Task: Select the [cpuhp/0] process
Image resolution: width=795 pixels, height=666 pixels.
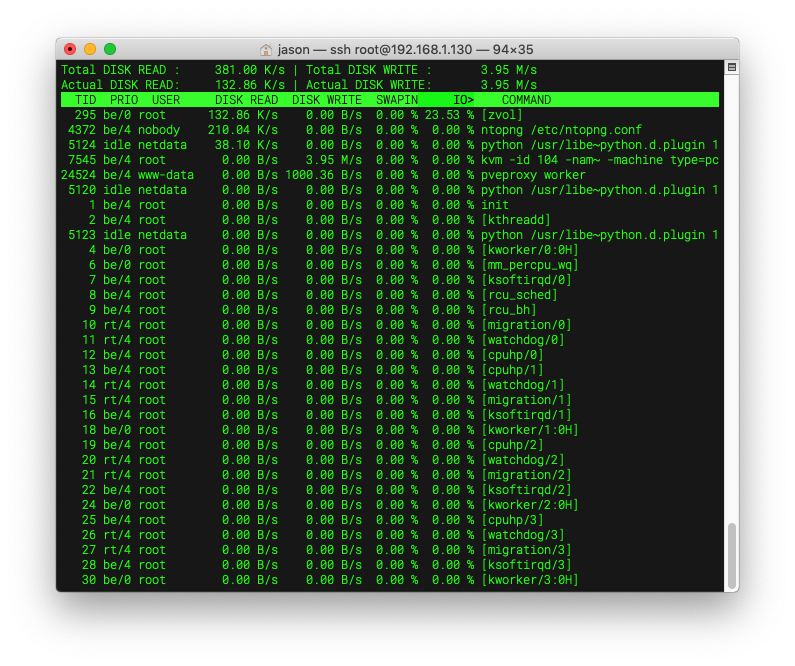Action: pyautogui.click(x=512, y=355)
